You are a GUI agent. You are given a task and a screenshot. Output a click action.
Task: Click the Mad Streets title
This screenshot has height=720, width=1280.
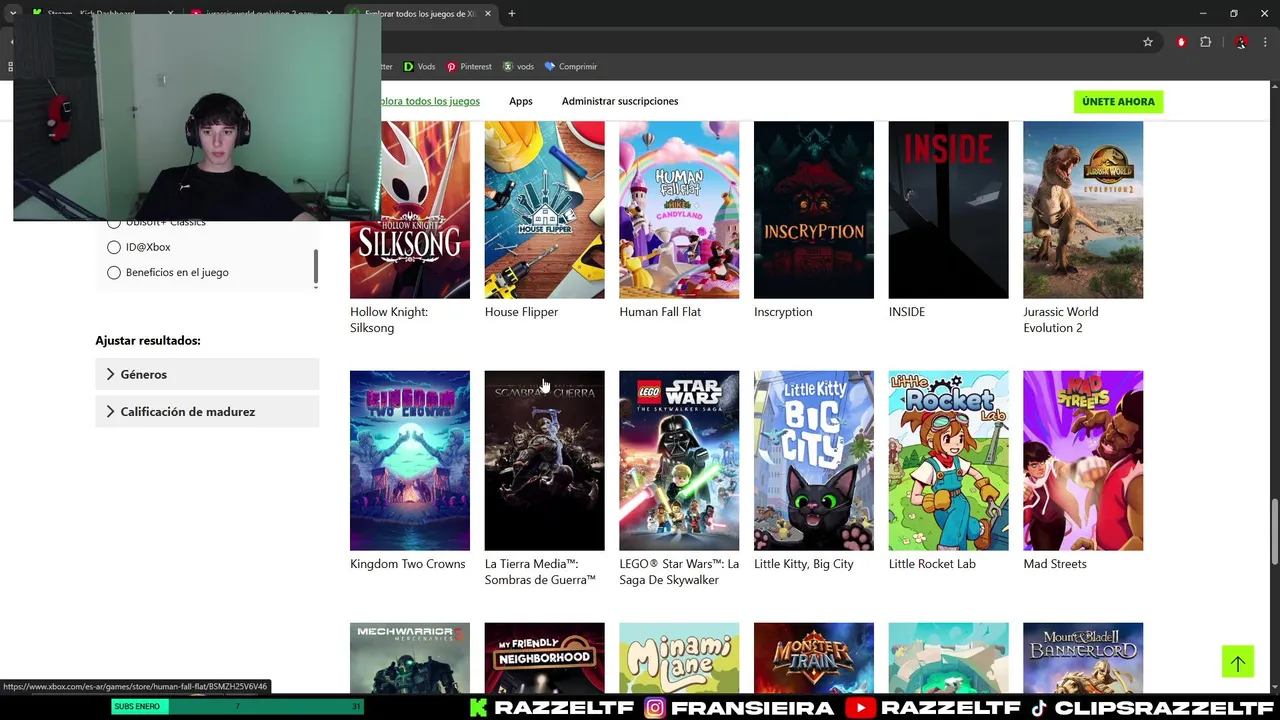pos(1054,564)
